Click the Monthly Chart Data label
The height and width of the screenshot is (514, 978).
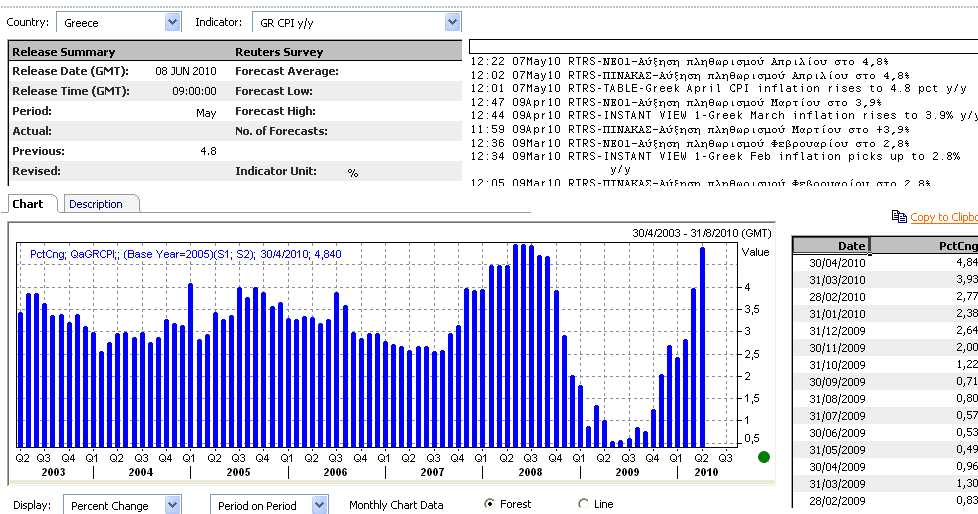(x=396, y=505)
